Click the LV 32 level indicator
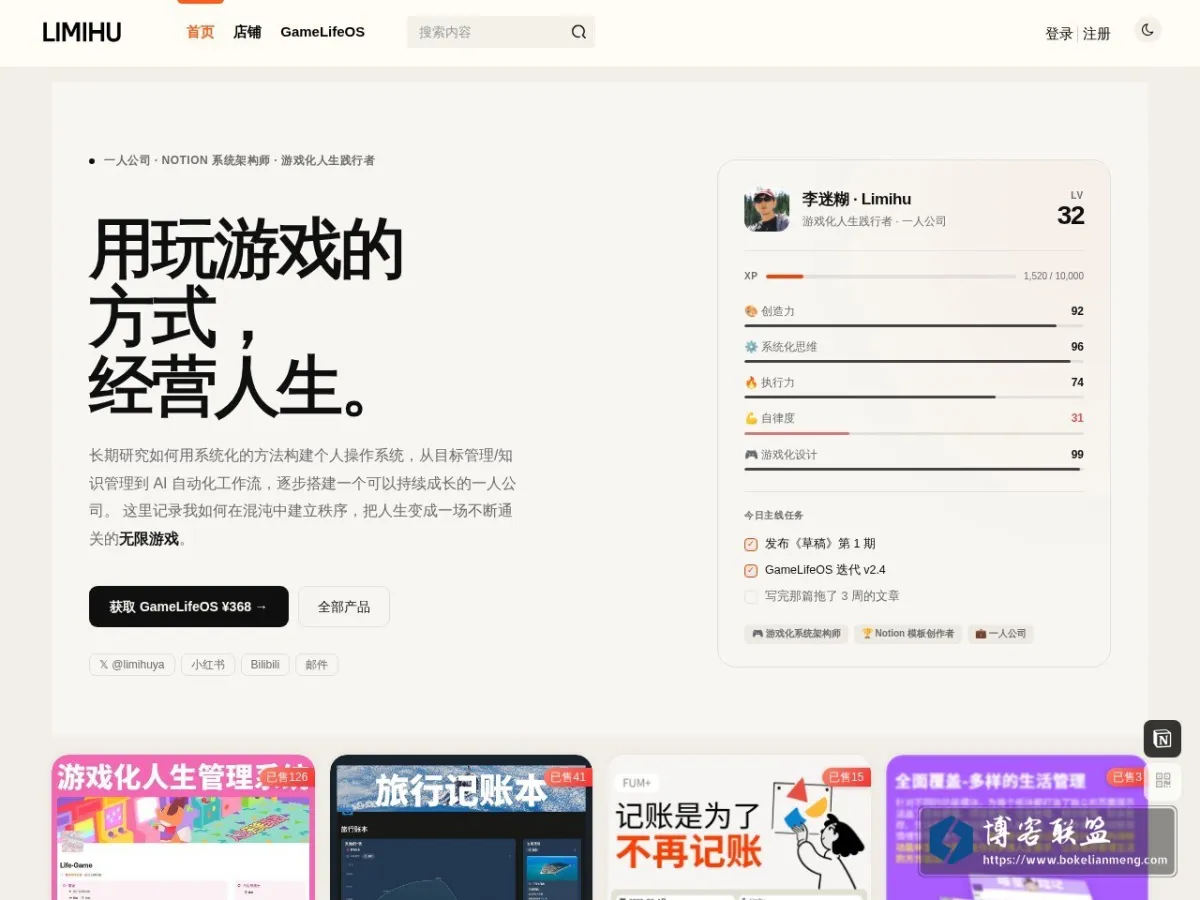This screenshot has width=1200, height=900. [x=1071, y=209]
